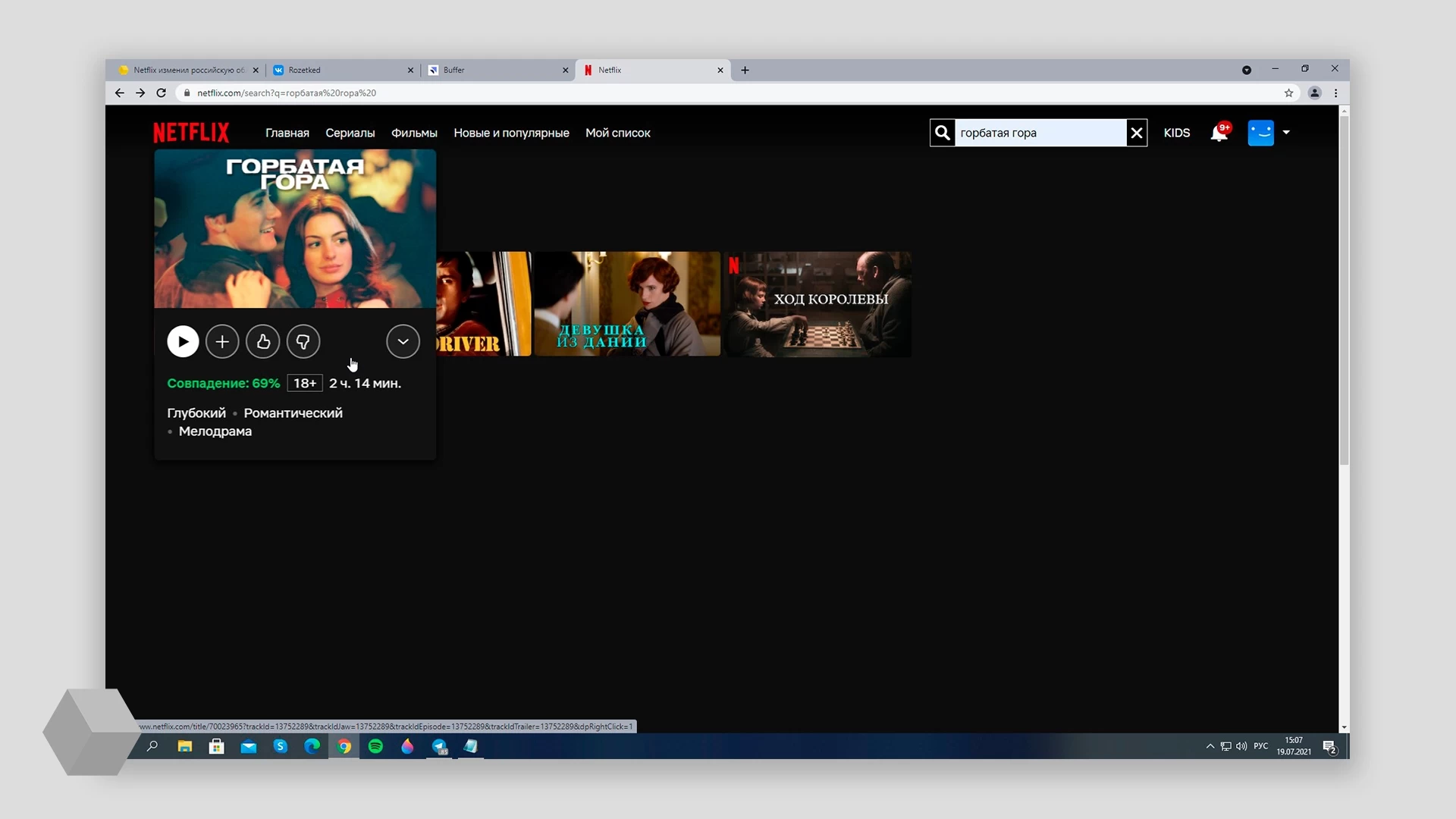Show hidden tray icons
This screenshot has width=1456, height=819.
(1210, 746)
